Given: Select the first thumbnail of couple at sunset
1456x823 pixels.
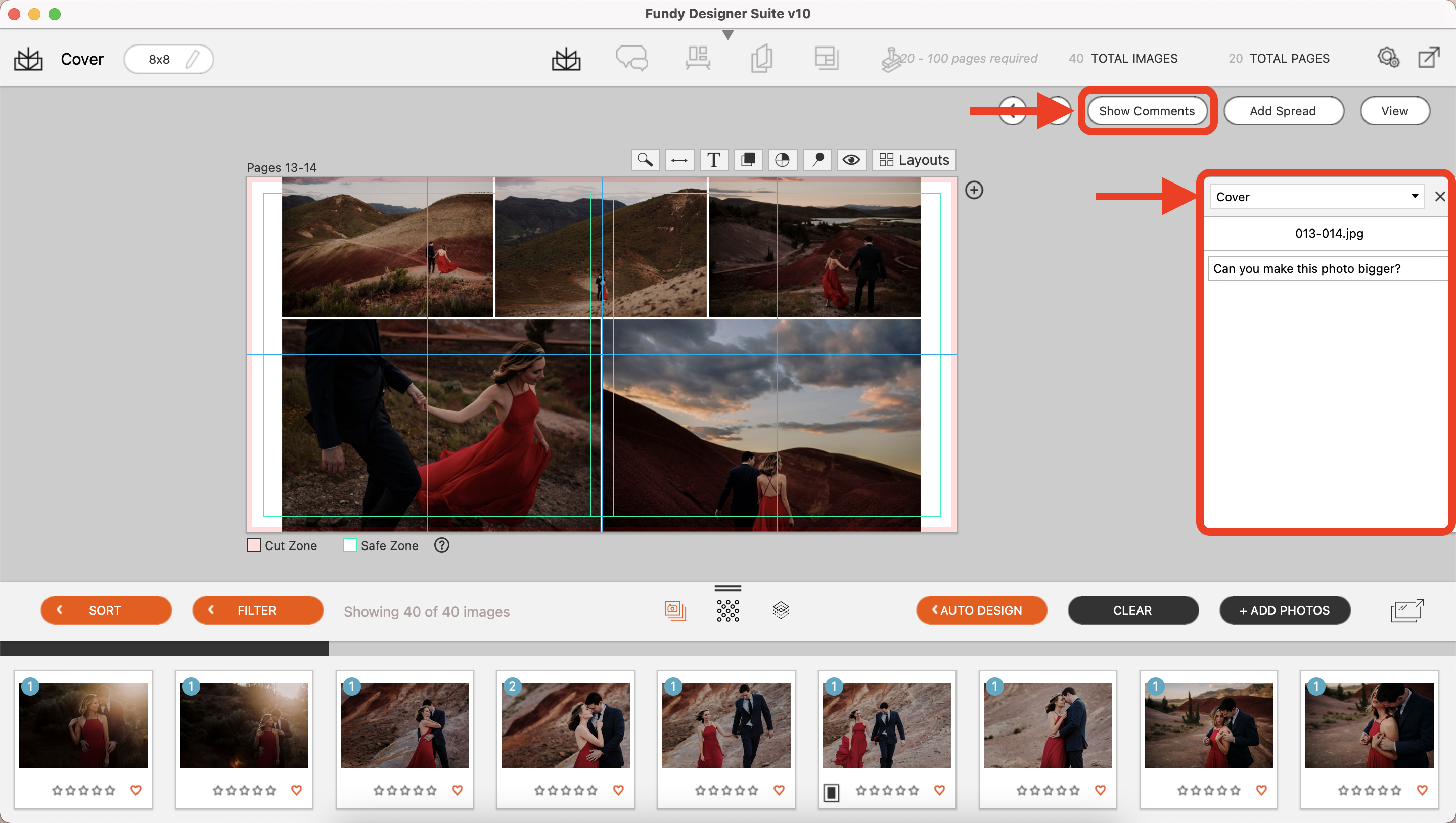Looking at the screenshot, I should click(83, 726).
